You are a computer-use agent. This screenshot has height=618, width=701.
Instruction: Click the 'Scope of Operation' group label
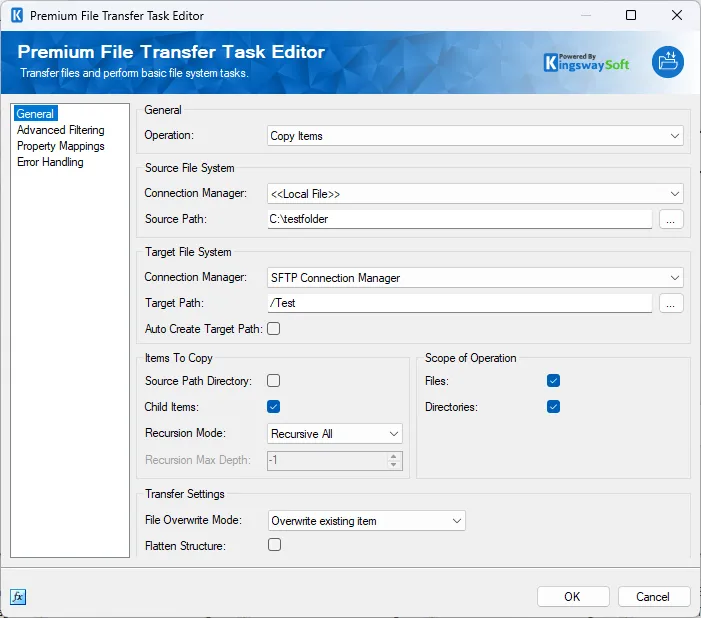pyautogui.click(x=471, y=358)
